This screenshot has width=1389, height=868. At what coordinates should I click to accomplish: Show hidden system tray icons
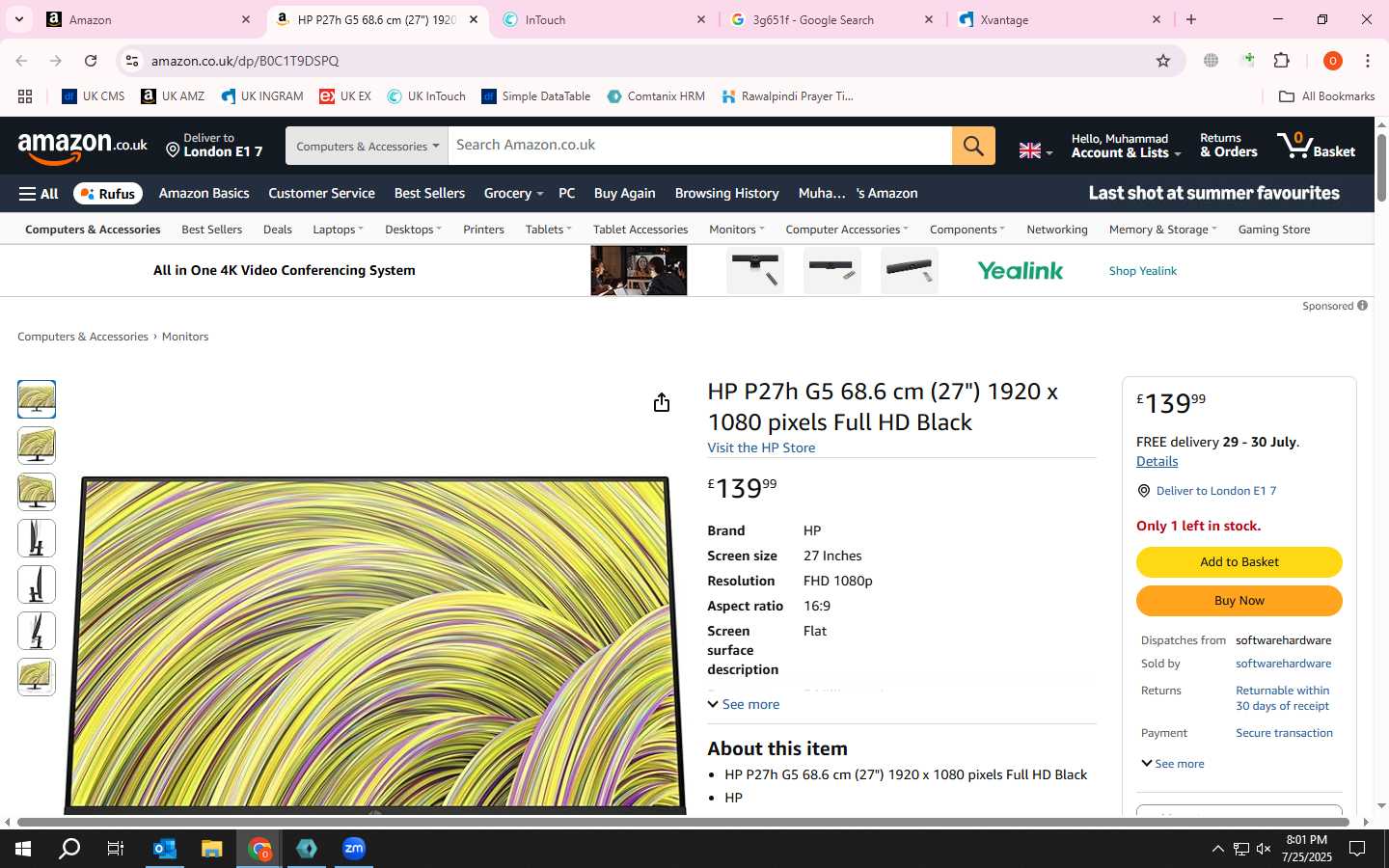tap(1217, 849)
